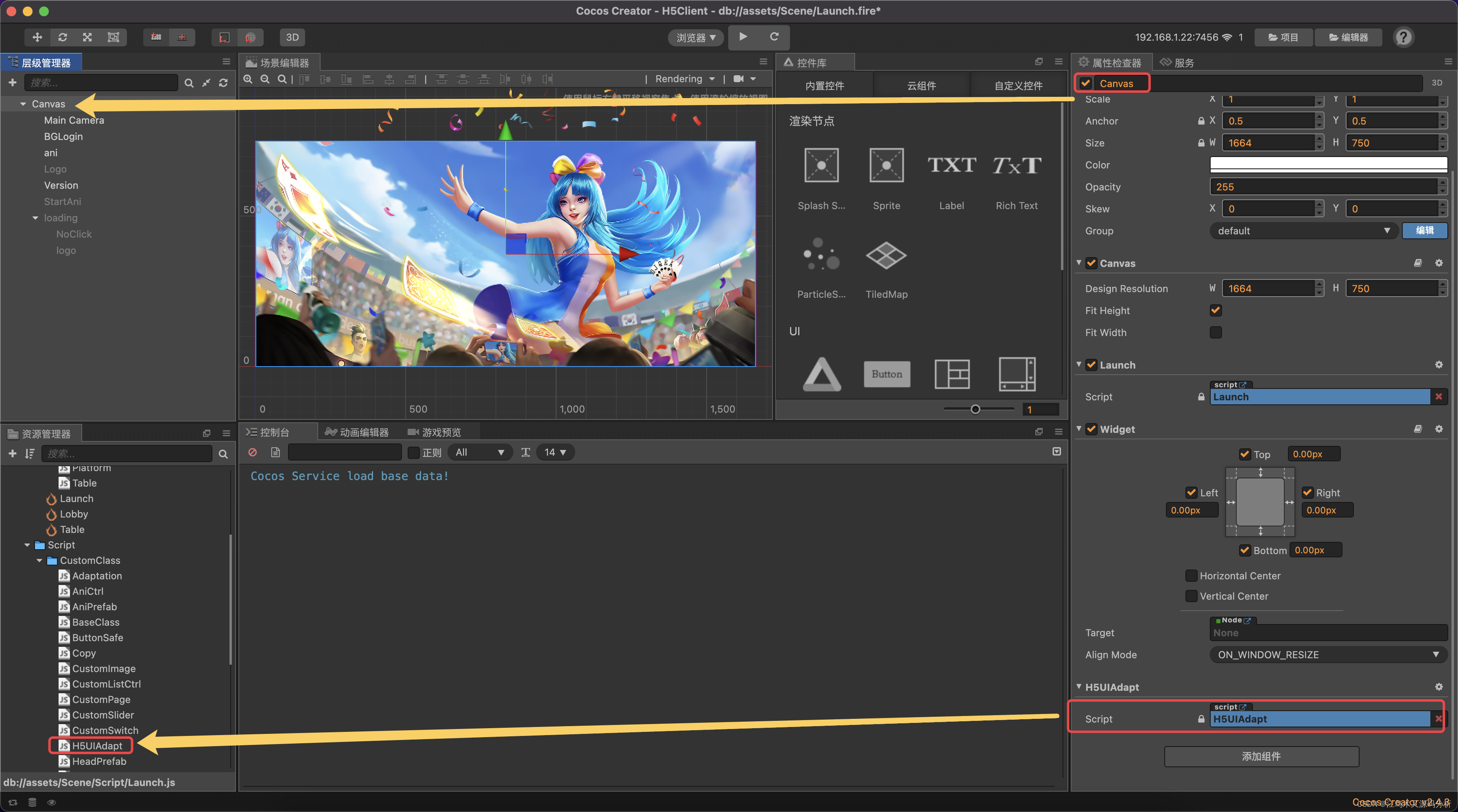The image size is (1458, 812).
Task: Add the Splash Sprite control
Action: point(821,178)
